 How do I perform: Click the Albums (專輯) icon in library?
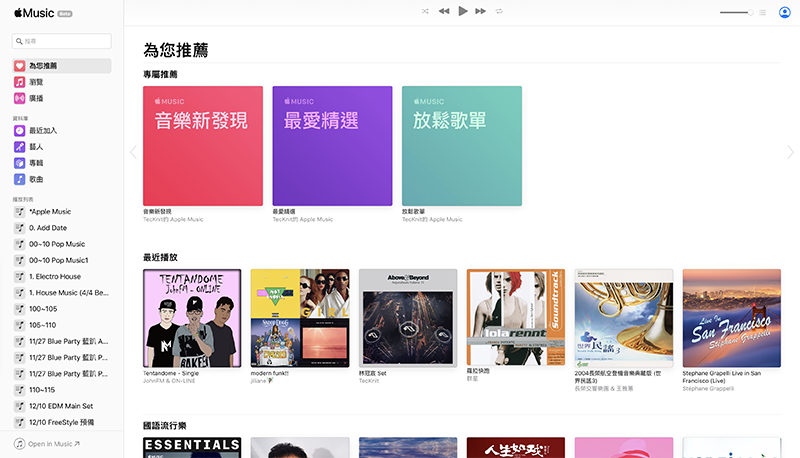point(20,163)
